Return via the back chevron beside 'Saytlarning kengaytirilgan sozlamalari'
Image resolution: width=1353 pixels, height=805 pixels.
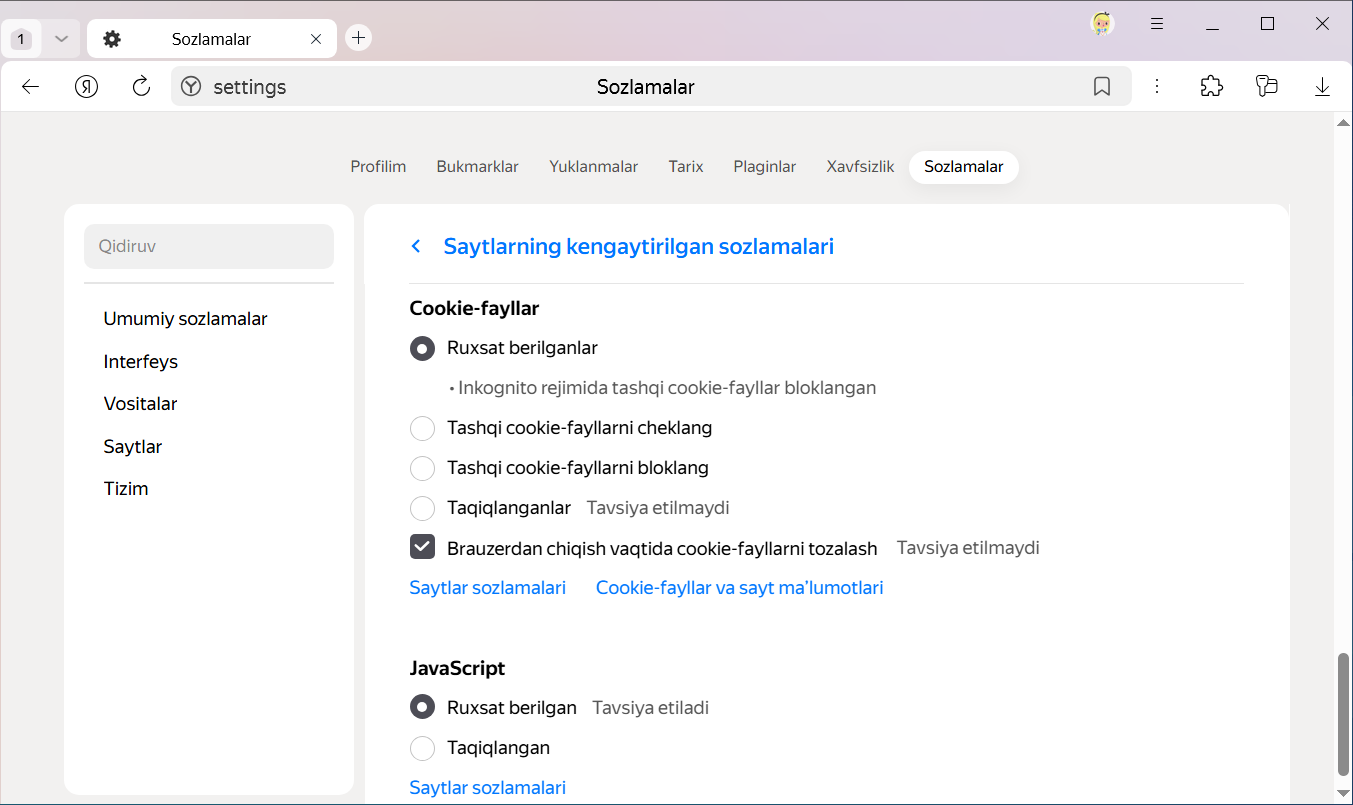click(416, 246)
